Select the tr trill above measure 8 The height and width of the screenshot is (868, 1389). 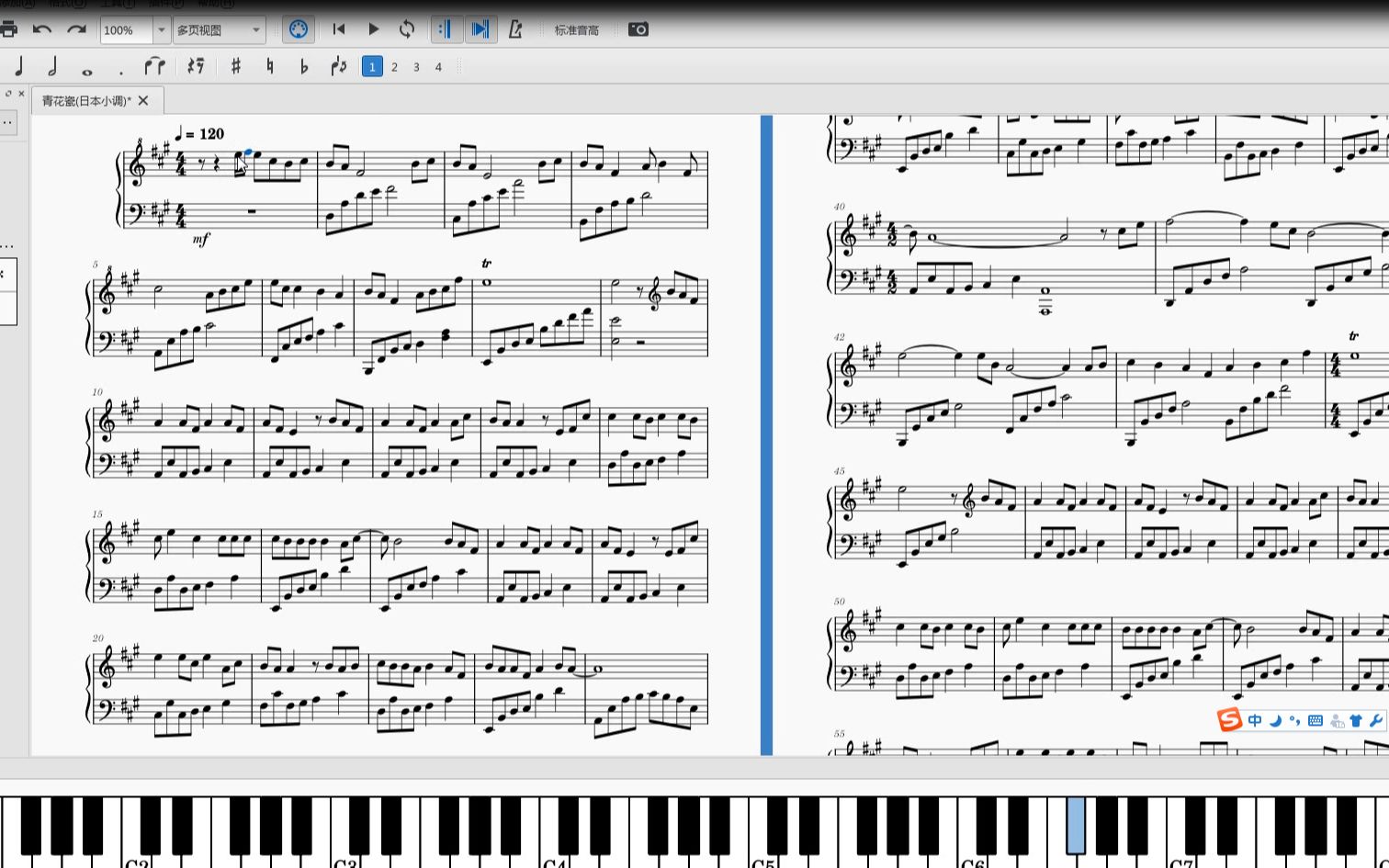coord(487,264)
